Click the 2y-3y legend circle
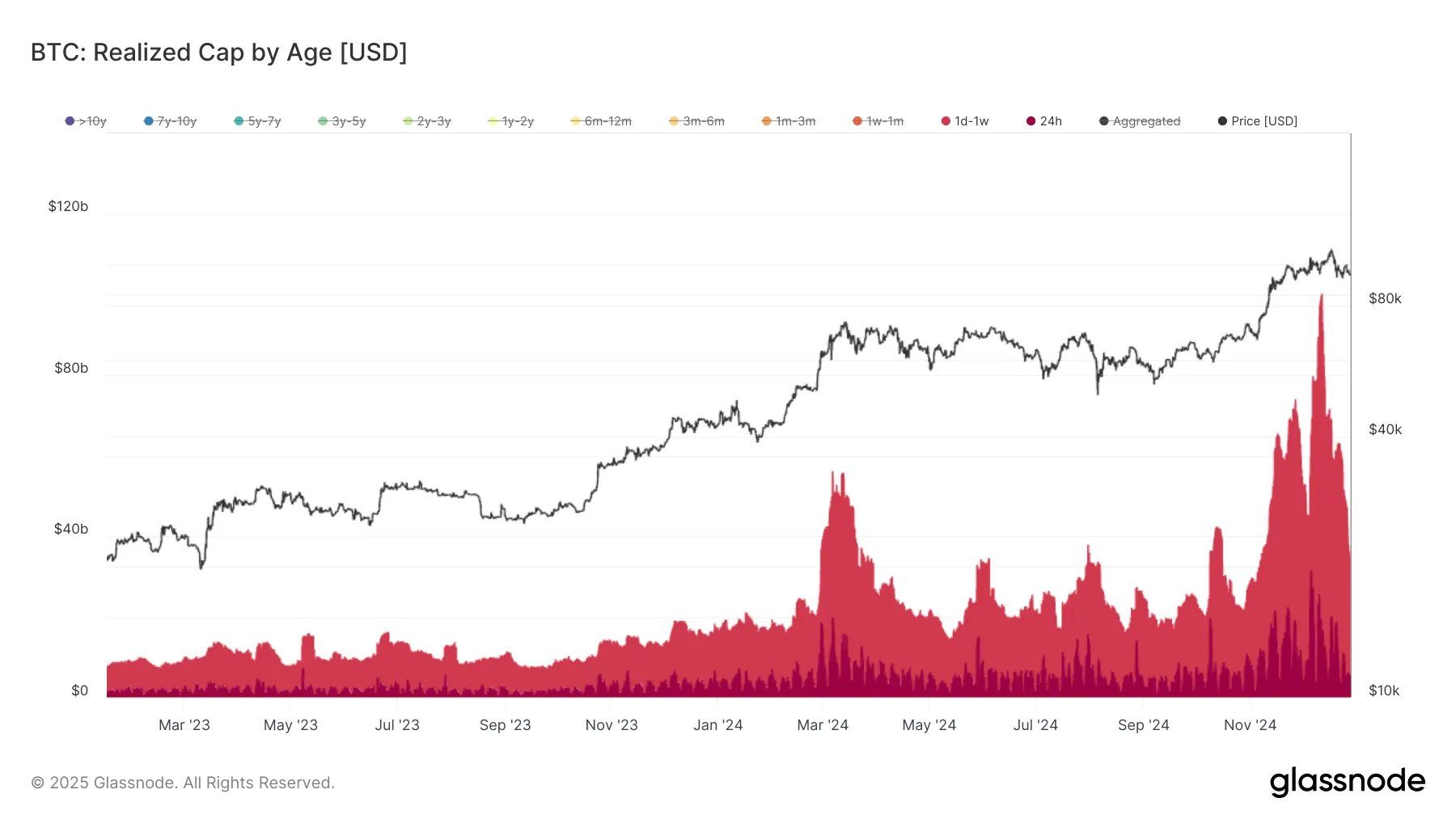Viewport: 1456px width, 819px height. click(x=409, y=120)
